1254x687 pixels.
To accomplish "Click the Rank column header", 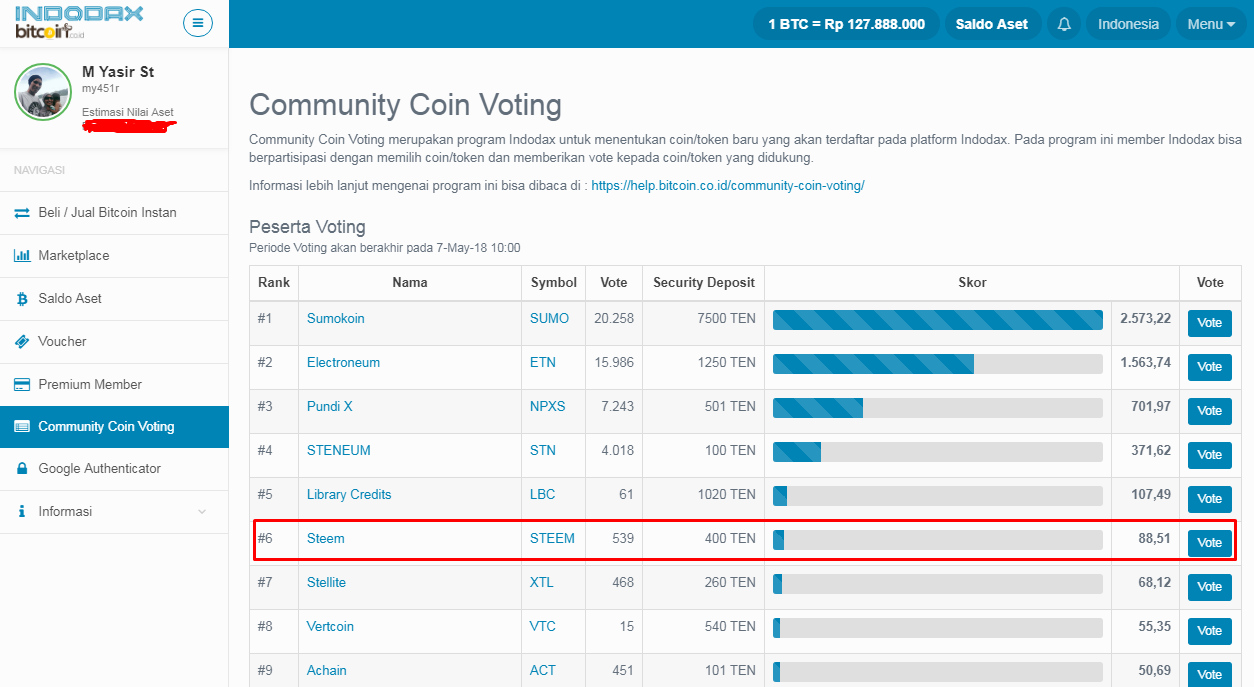I will click(x=274, y=283).
